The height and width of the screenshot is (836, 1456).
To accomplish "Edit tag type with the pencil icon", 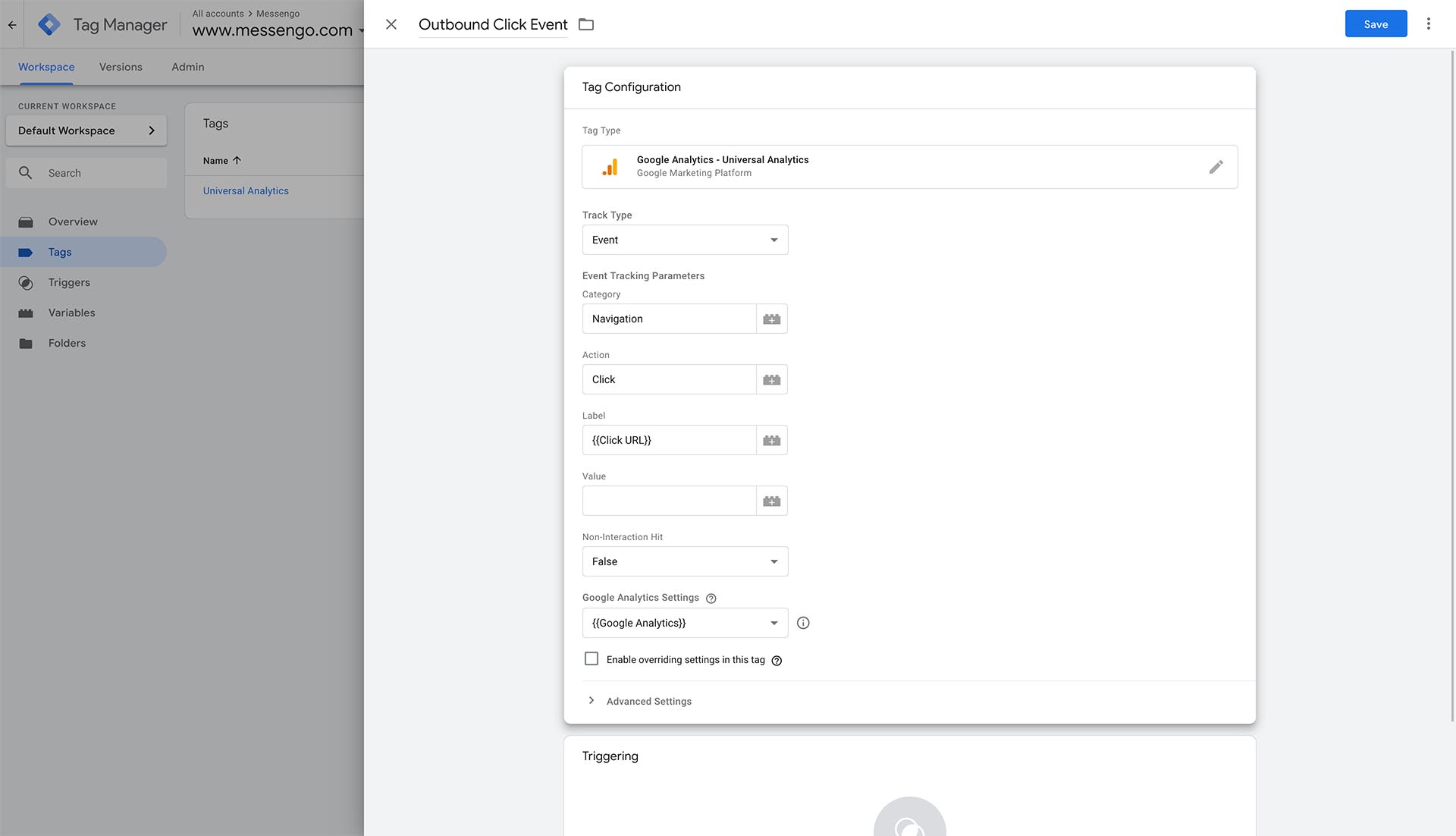I will pos(1216,167).
